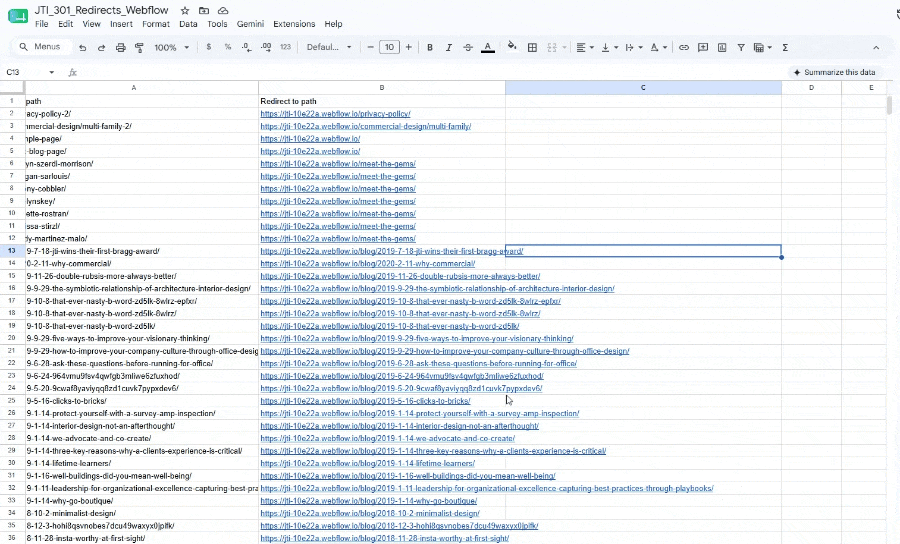The width and height of the screenshot is (900, 544).
Task: Toggle italic formatting
Action: (x=449, y=48)
